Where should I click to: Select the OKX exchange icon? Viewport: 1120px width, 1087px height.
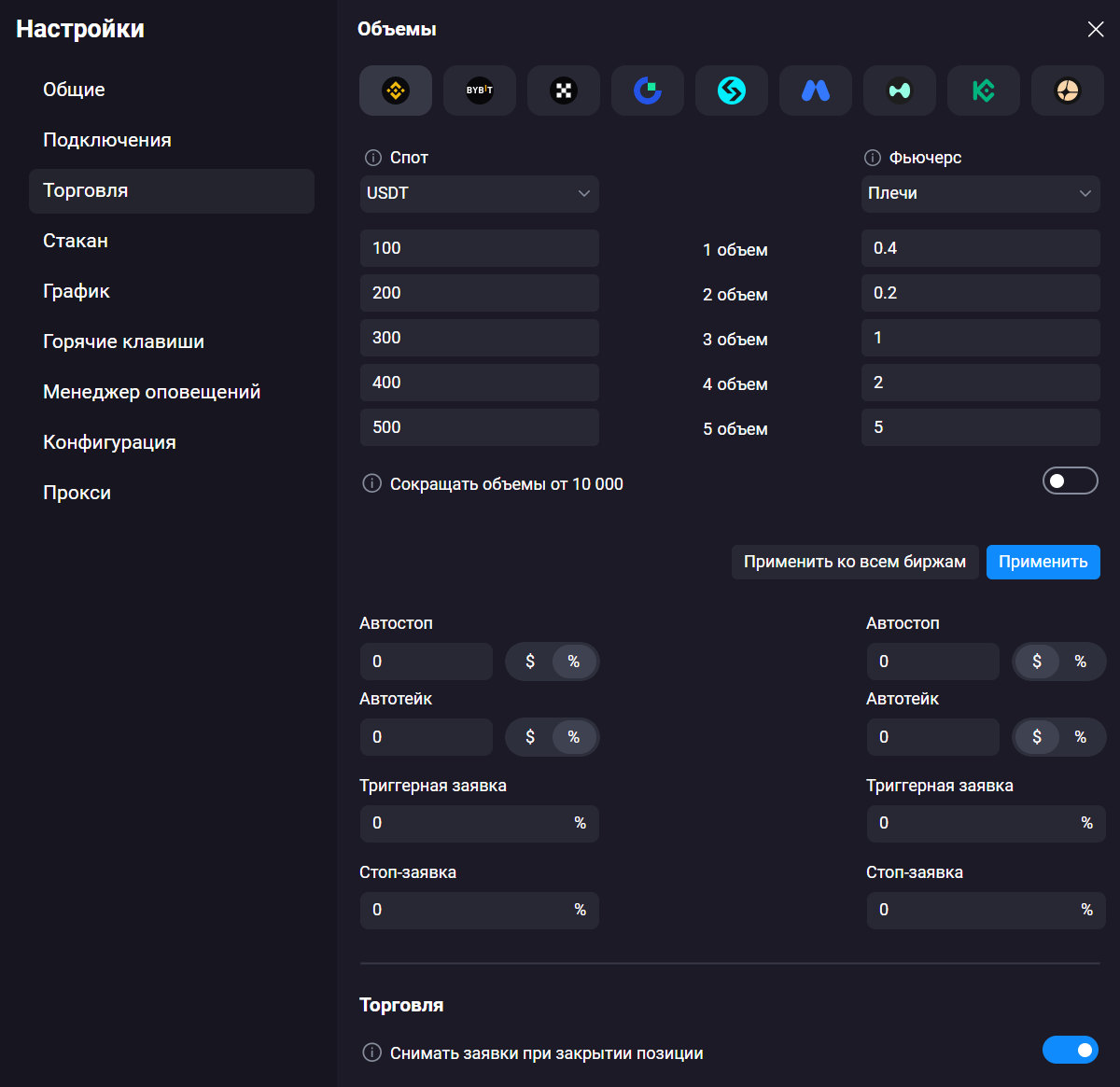click(564, 91)
